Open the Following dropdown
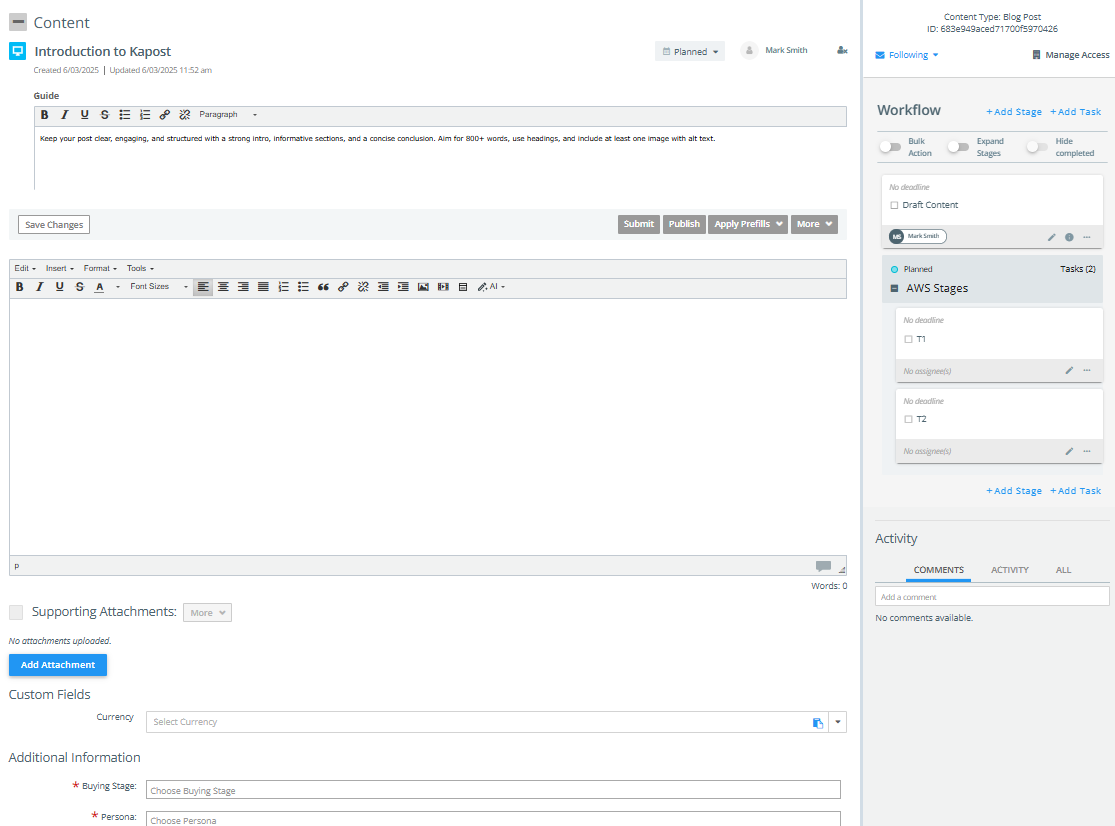The image size is (1115, 826). (x=907, y=55)
